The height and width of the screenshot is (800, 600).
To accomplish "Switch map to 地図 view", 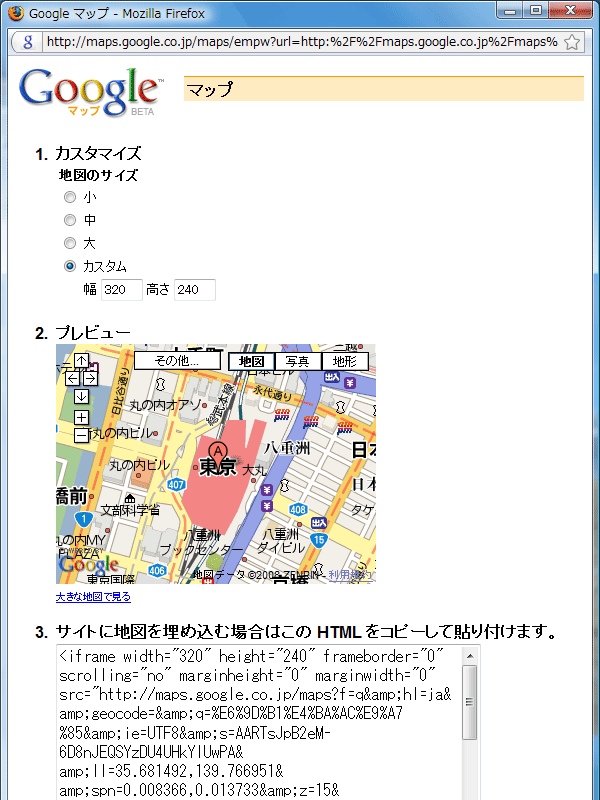I will tap(252, 361).
